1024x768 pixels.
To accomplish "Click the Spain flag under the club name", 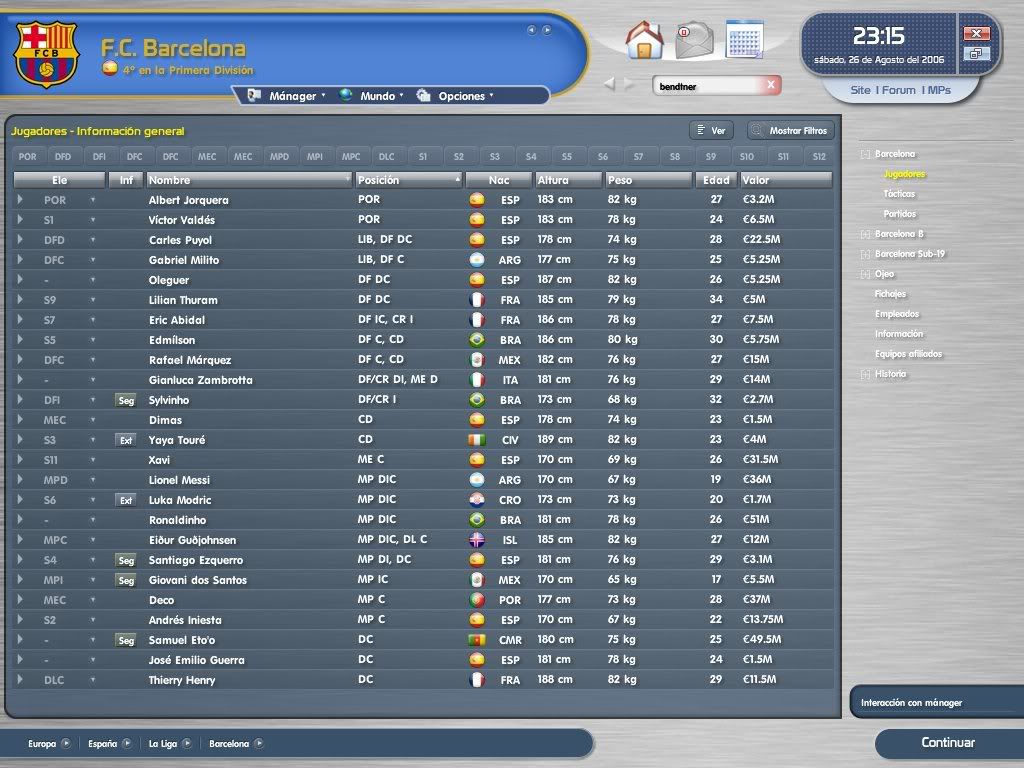I will click(110, 68).
